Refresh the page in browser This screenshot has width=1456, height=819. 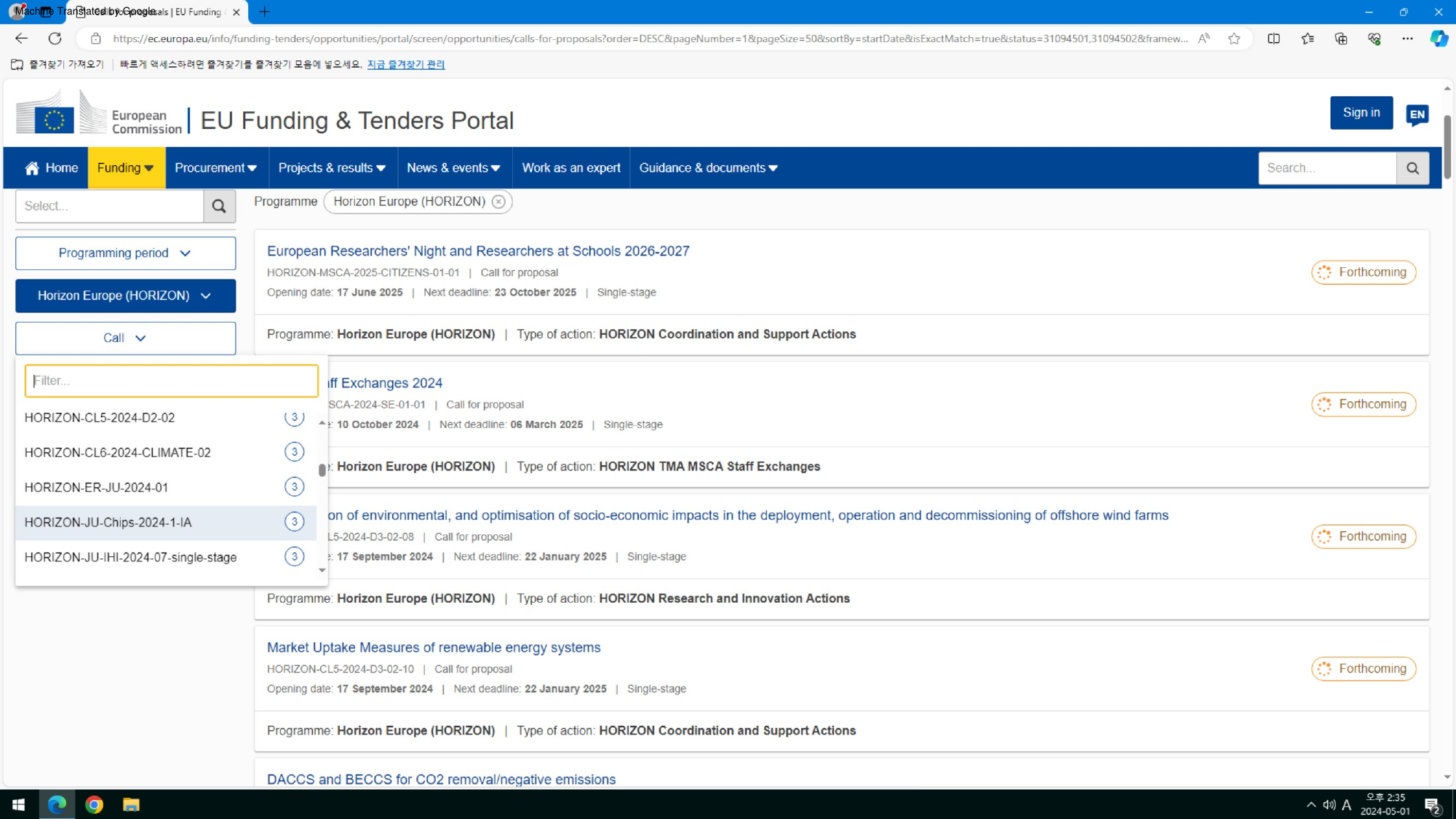55,39
